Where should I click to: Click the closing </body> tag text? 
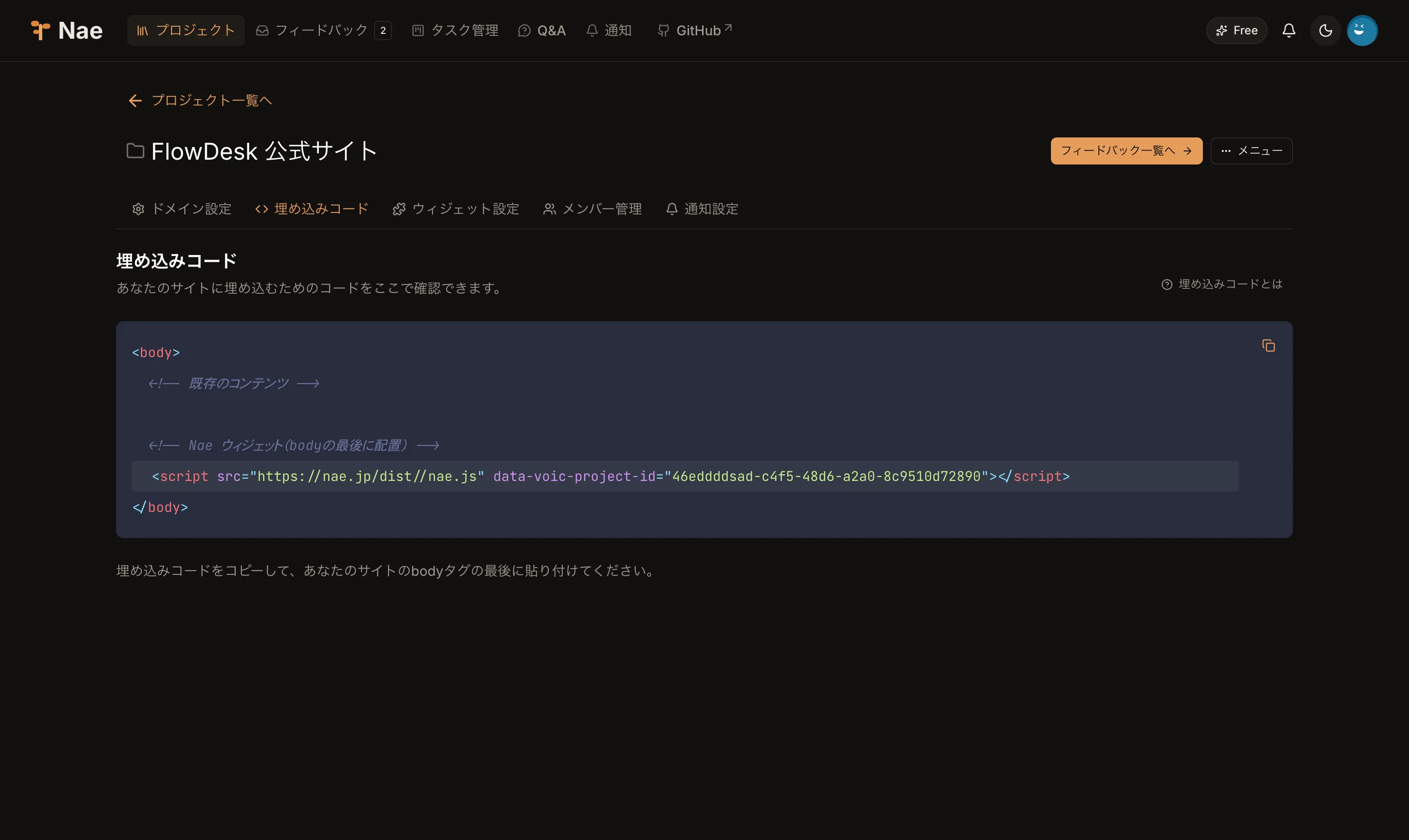[160, 507]
